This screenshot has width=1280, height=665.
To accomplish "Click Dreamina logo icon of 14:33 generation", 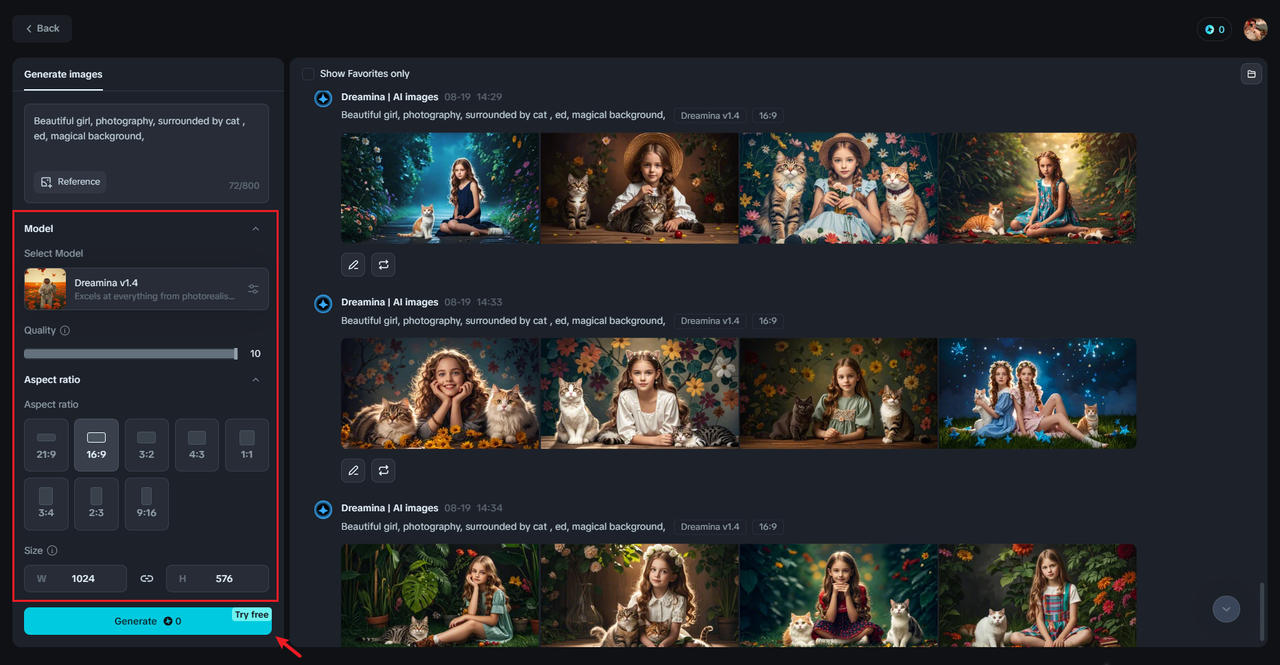I will (323, 303).
